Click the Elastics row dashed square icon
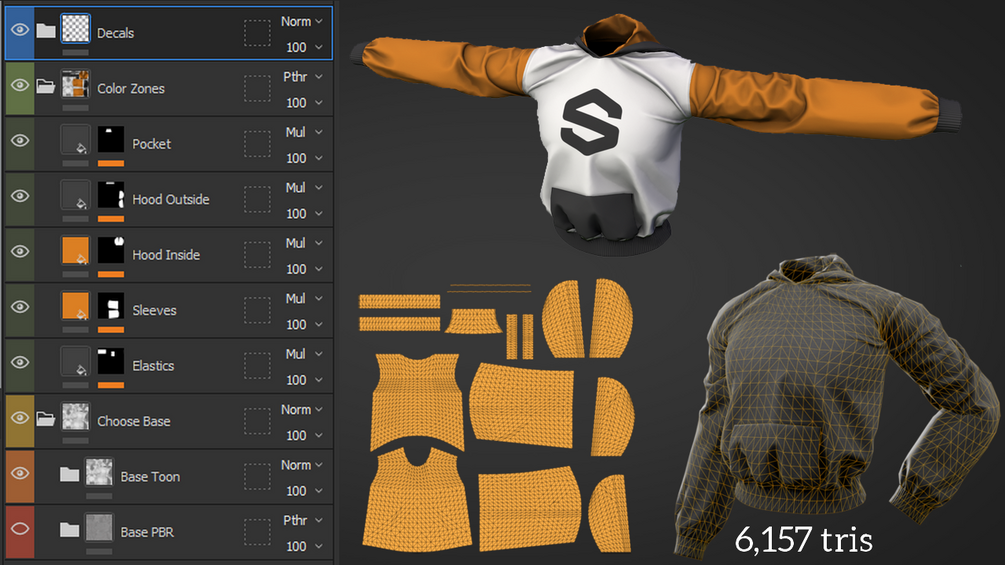This screenshot has height=565, width=1005. (x=257, y=366)
